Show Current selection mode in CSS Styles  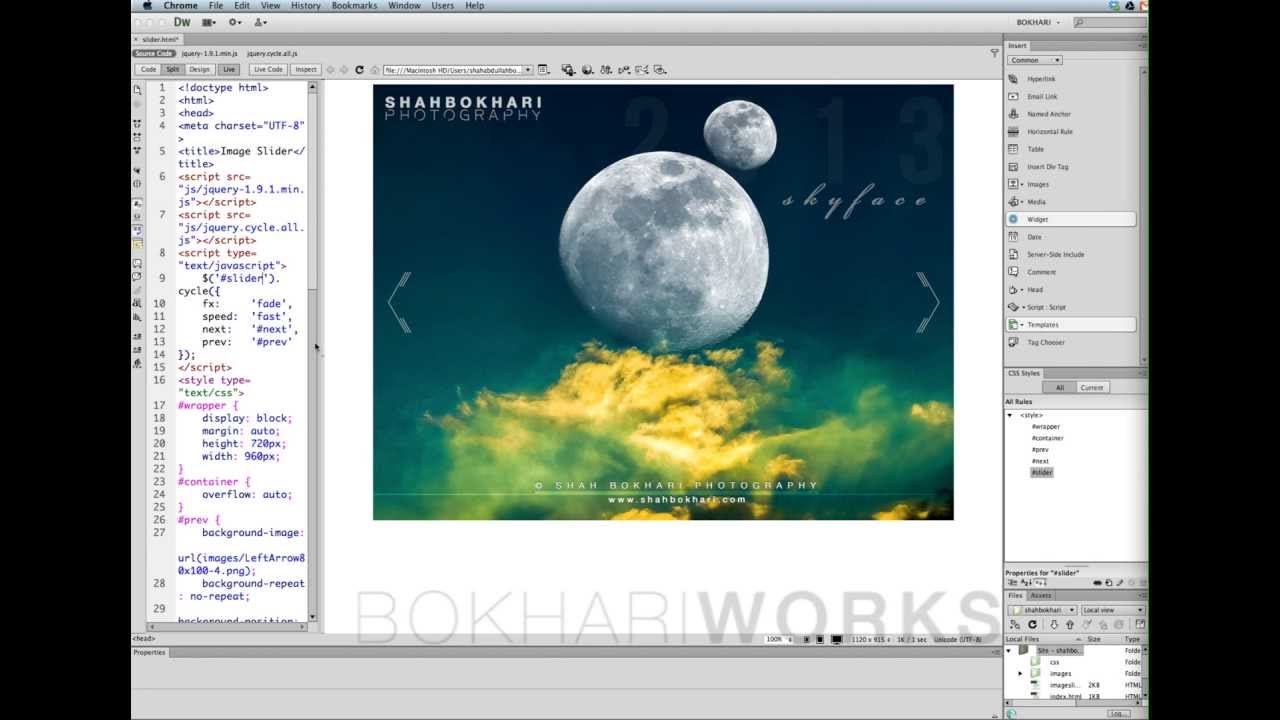(x=1092, y=388)
